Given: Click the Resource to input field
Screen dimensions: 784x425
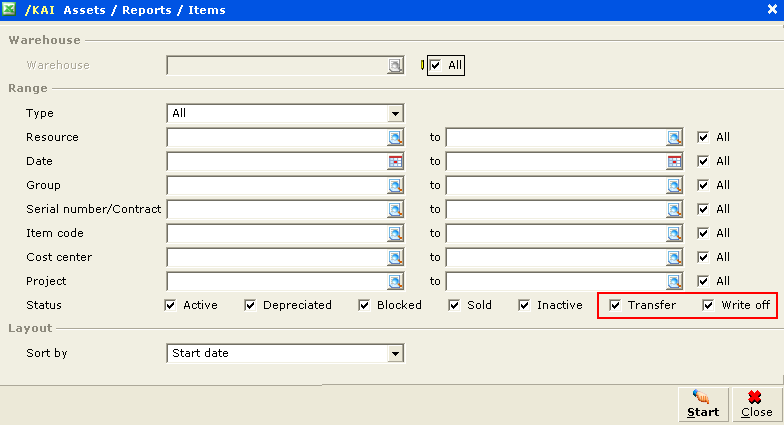Looking at the screenshot, I should click(556, 138).
